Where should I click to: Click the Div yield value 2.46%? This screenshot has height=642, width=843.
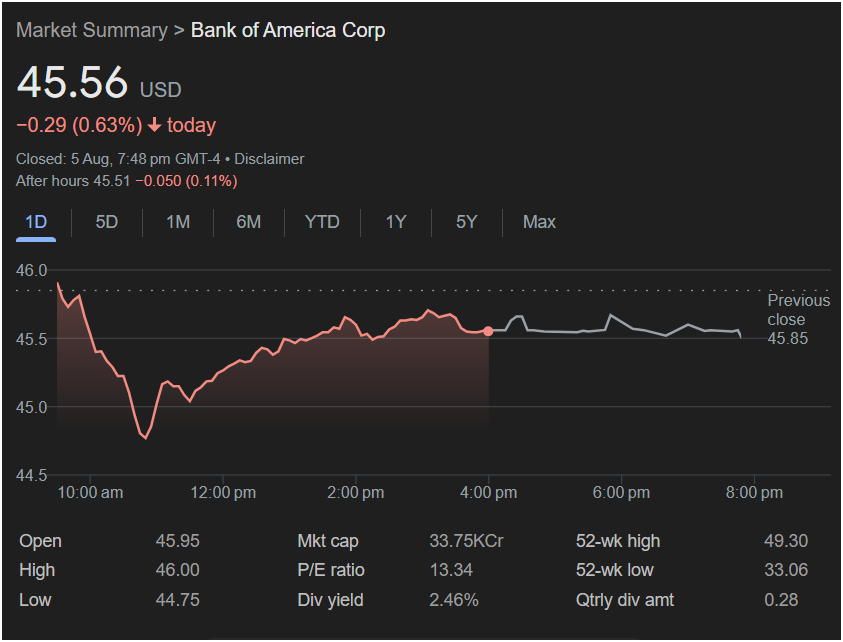454,600
